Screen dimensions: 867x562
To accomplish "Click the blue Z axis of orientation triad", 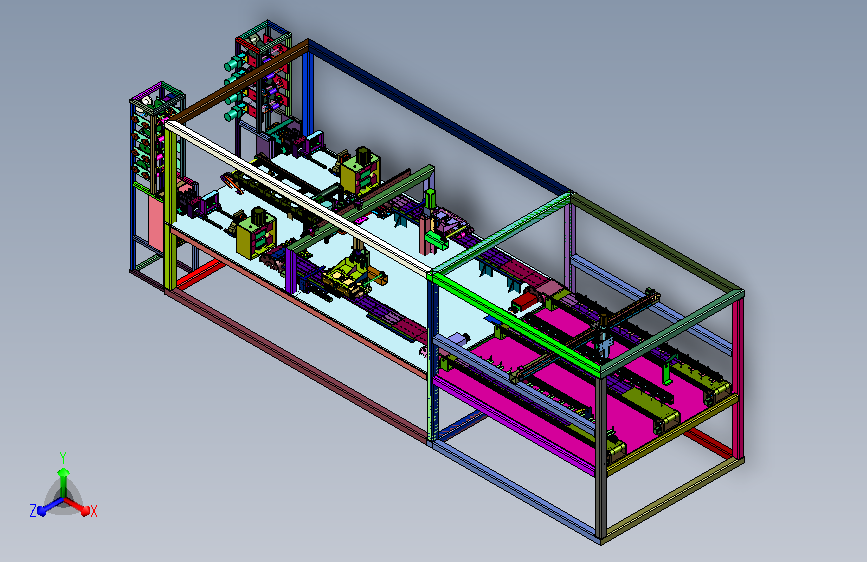I will (x=50, y=506).
